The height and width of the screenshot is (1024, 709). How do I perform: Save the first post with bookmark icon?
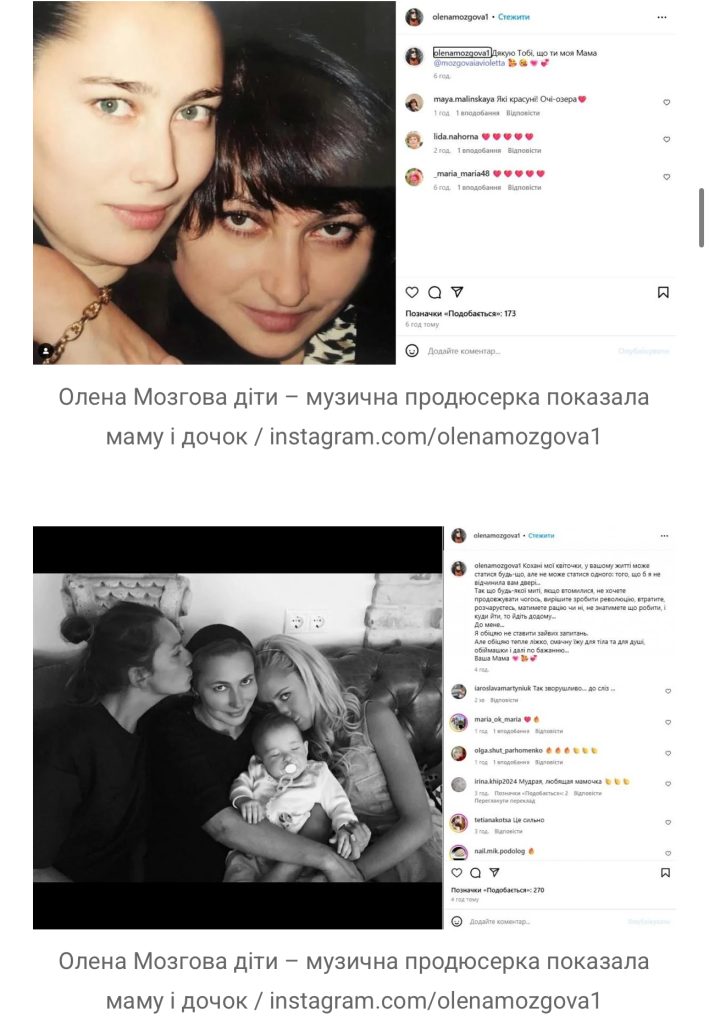tap(663, 292)
